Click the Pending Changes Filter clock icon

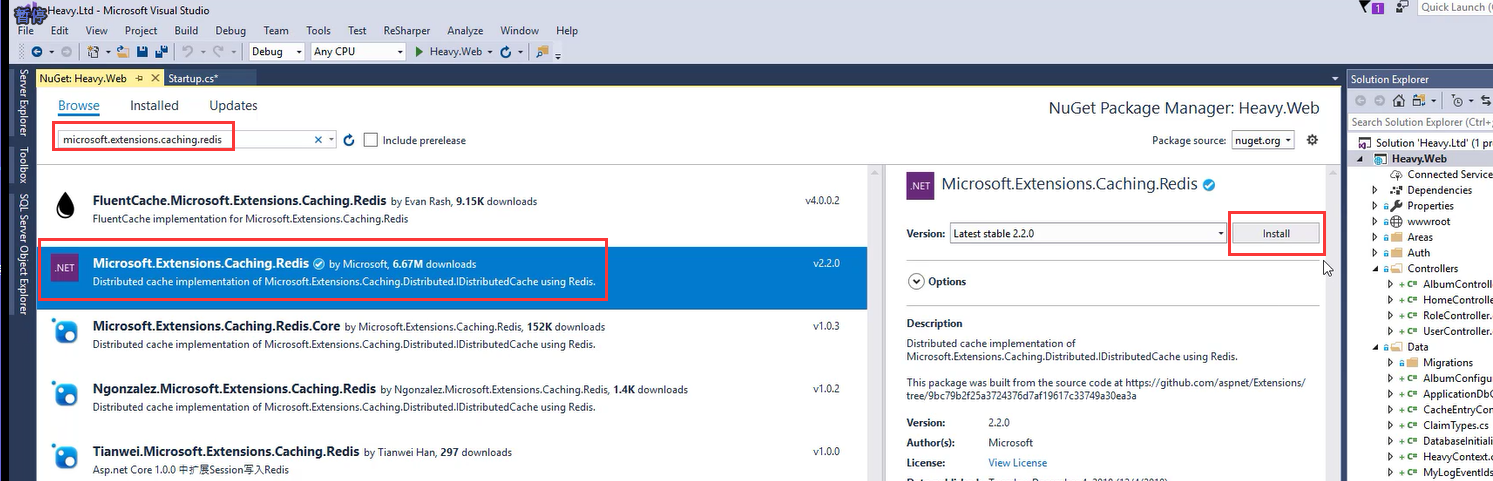pos(1457,100)
